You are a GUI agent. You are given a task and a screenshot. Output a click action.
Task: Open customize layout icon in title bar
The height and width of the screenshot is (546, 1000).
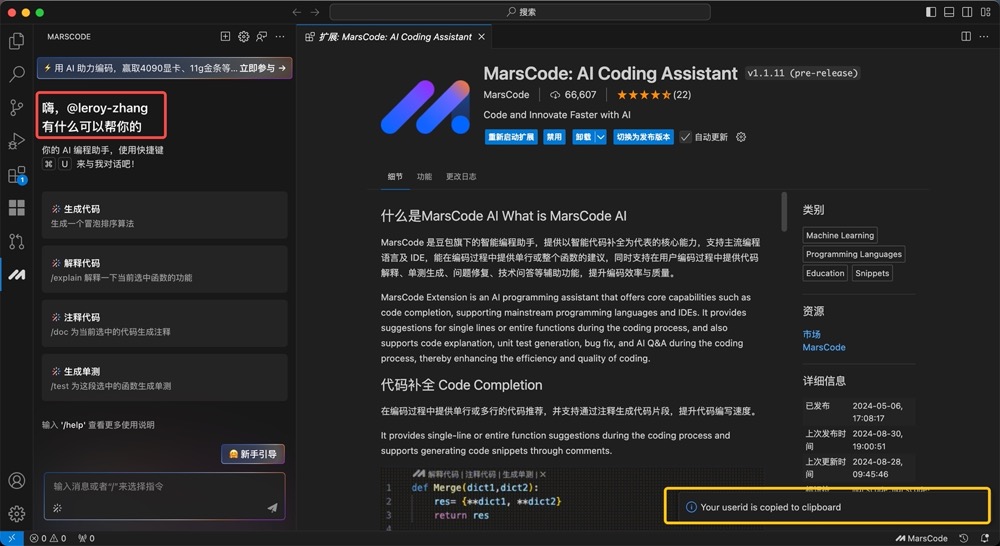tap(985, 12)
